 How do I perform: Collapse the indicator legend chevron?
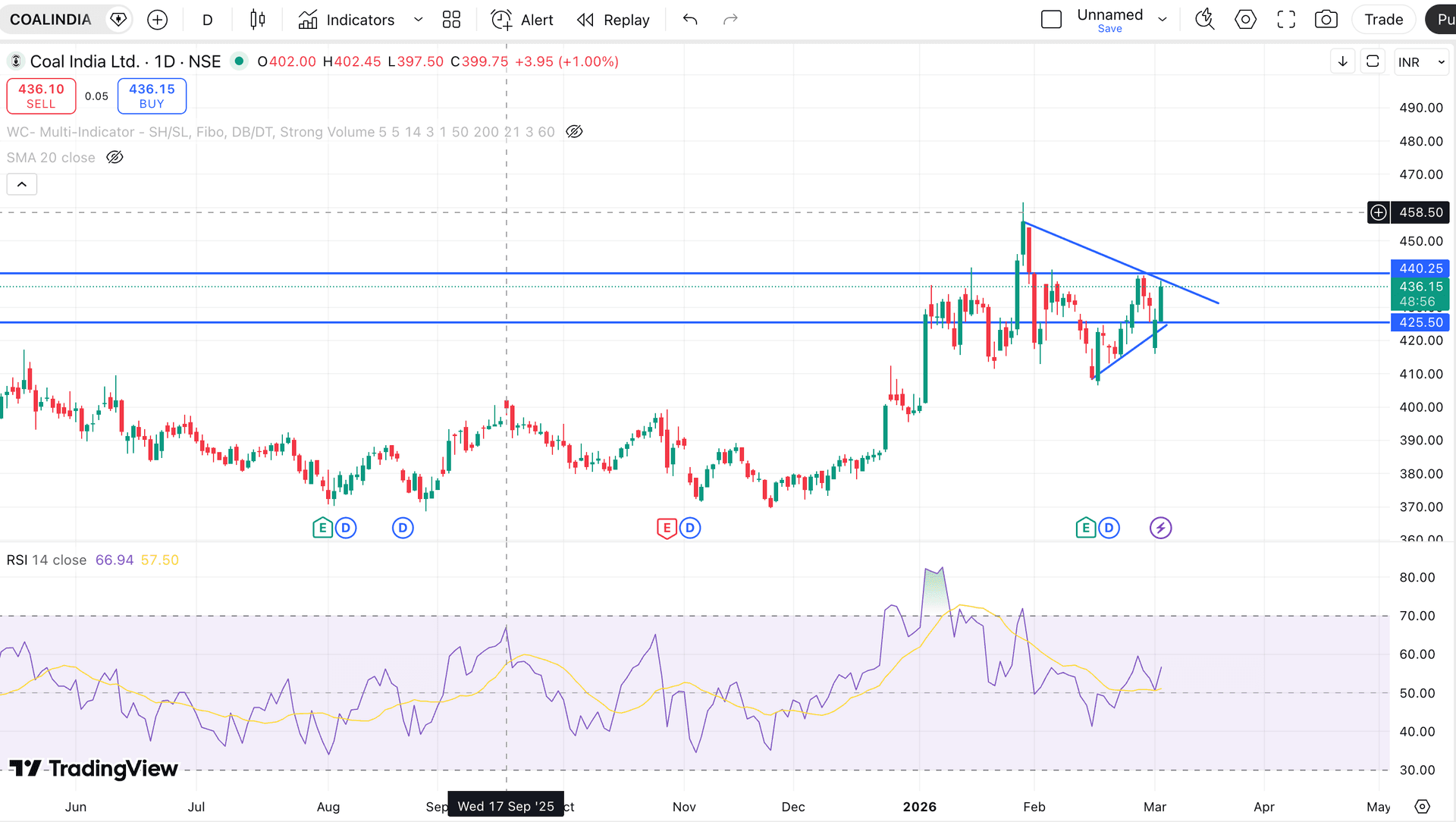[x=22, y=184]
